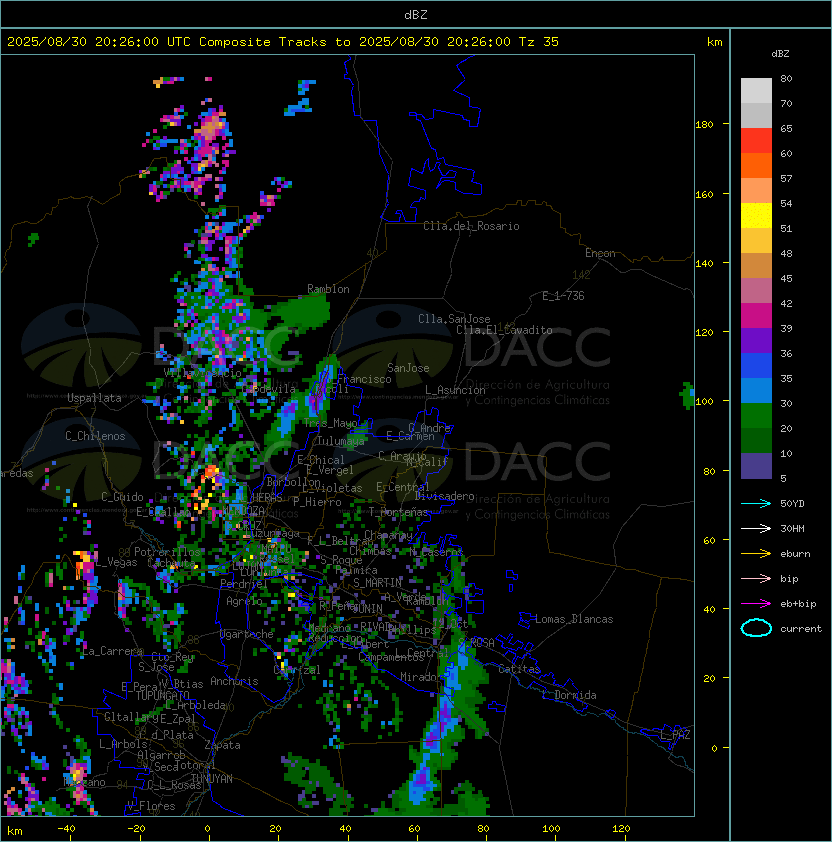Screen dimensions: 832x842
Task: Click the 'eburn' legend label
Action: (795, 554)
